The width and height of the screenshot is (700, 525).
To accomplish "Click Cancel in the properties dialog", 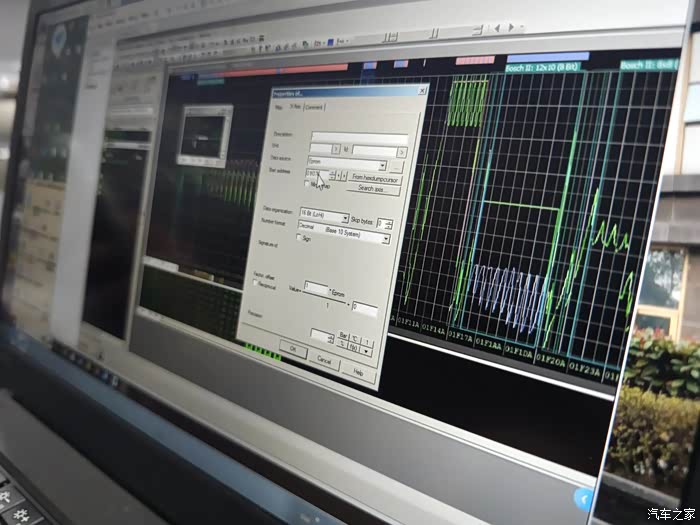I will (x=324, y=359).
